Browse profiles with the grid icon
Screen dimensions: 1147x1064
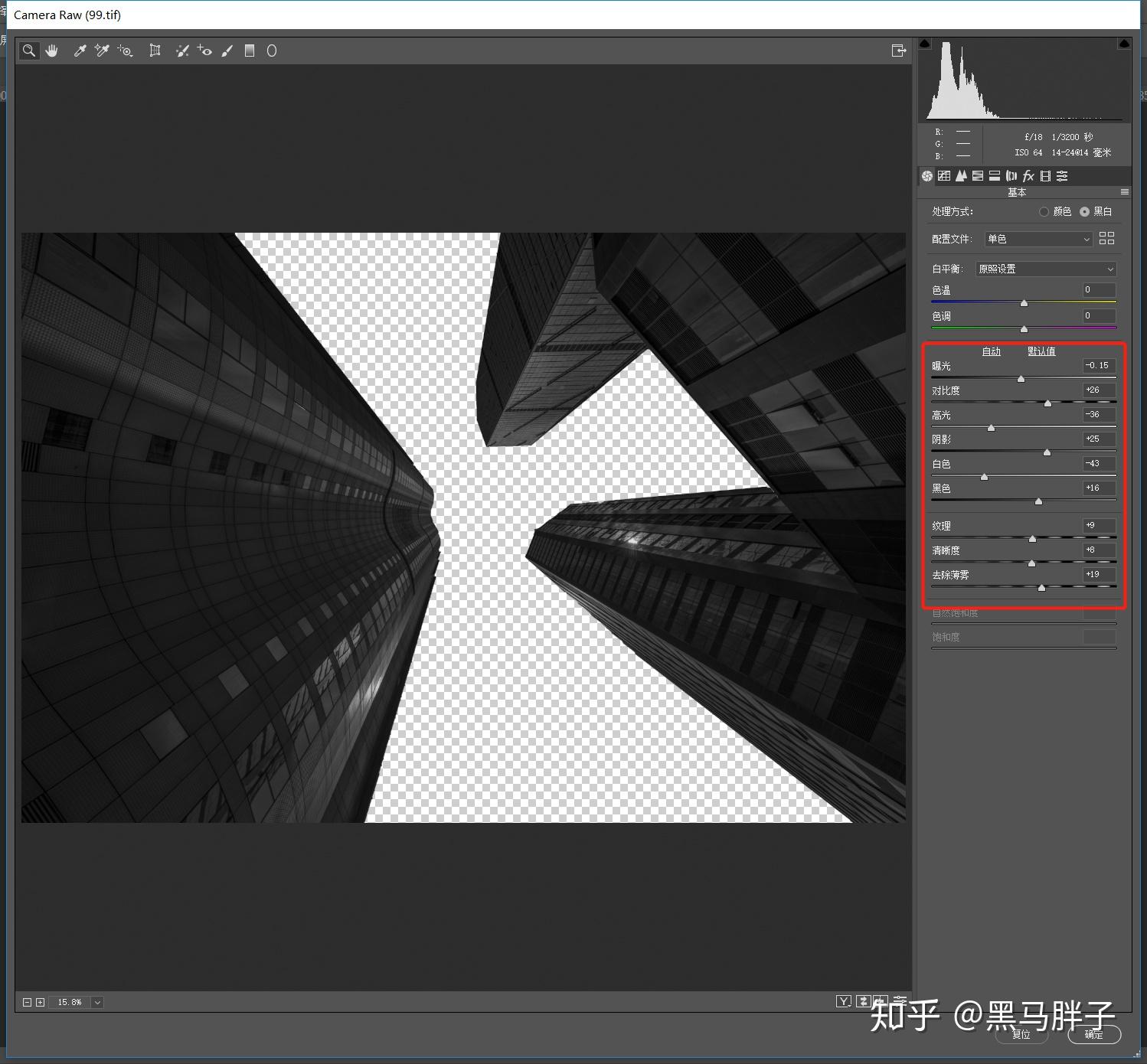[x=1106, y=238]
